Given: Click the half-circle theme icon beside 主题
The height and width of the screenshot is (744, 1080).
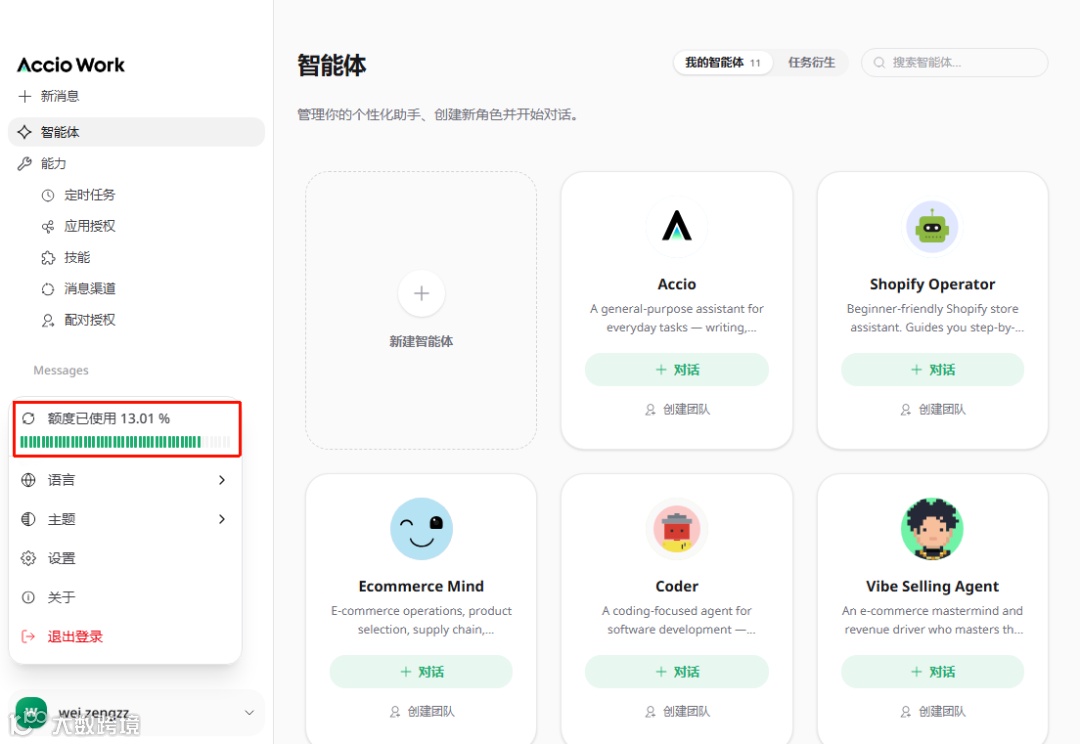Looking at the screenshot, I should (x=28, y=519).
